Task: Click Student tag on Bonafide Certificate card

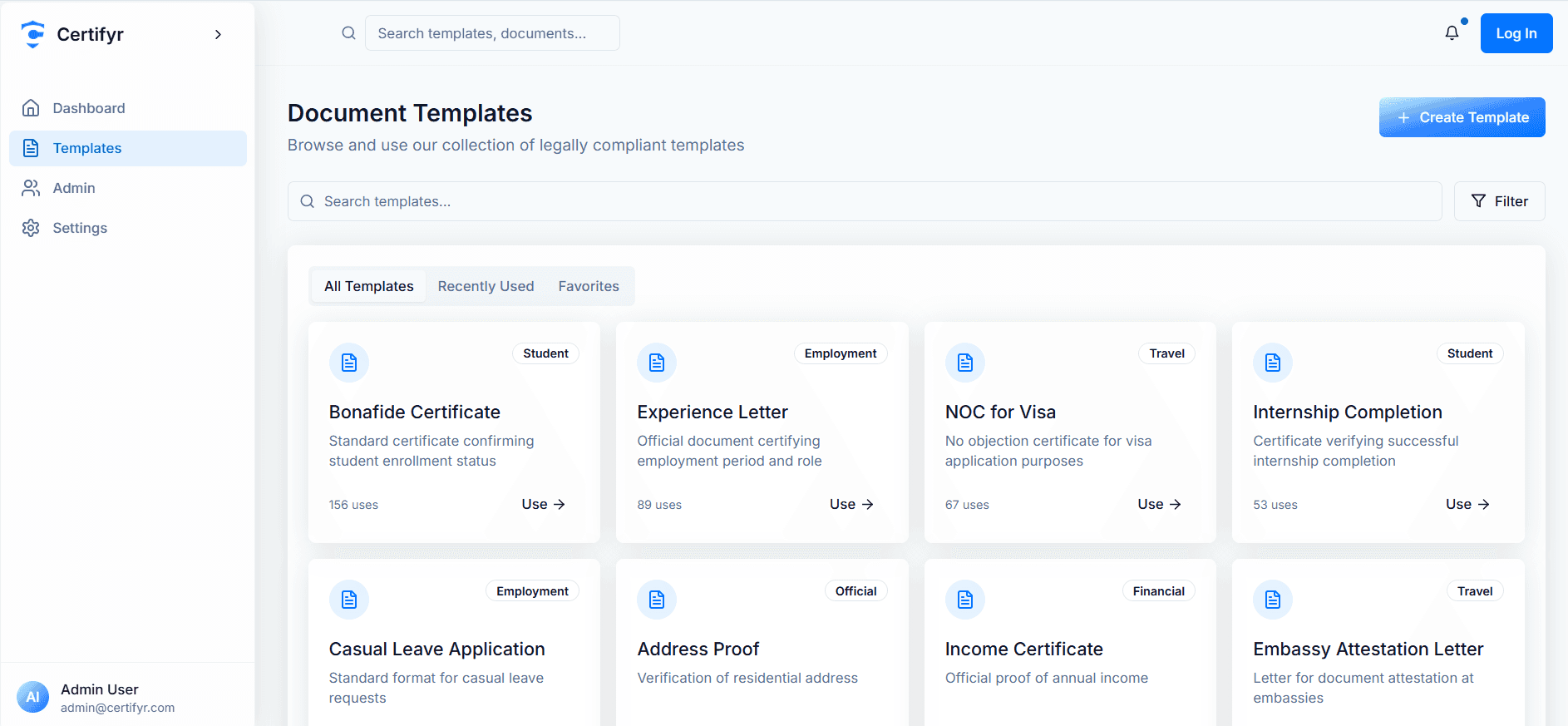Action: pyautogui.click(x=545, y=353)
